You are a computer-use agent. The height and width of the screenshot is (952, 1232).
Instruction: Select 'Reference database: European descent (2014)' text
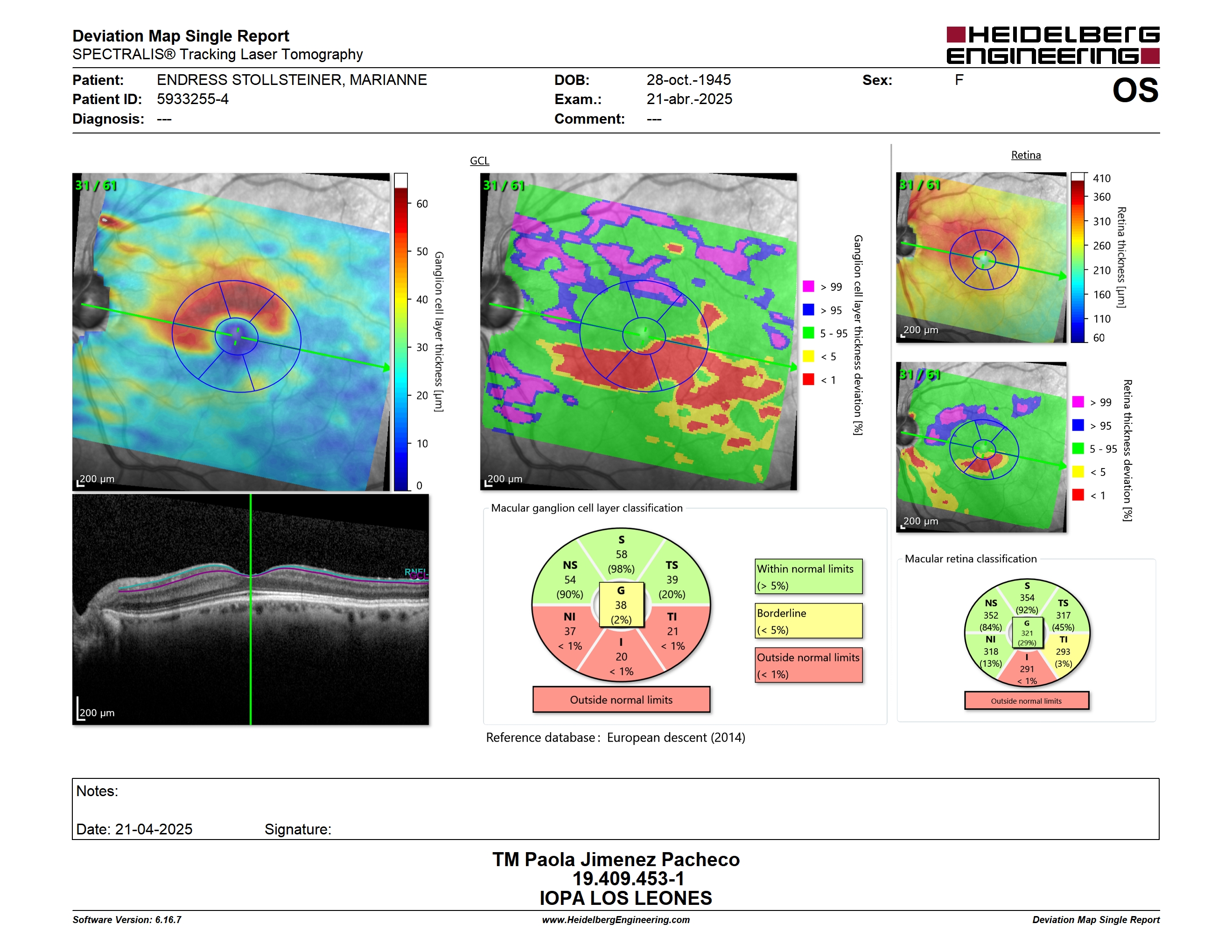(616, 738)
